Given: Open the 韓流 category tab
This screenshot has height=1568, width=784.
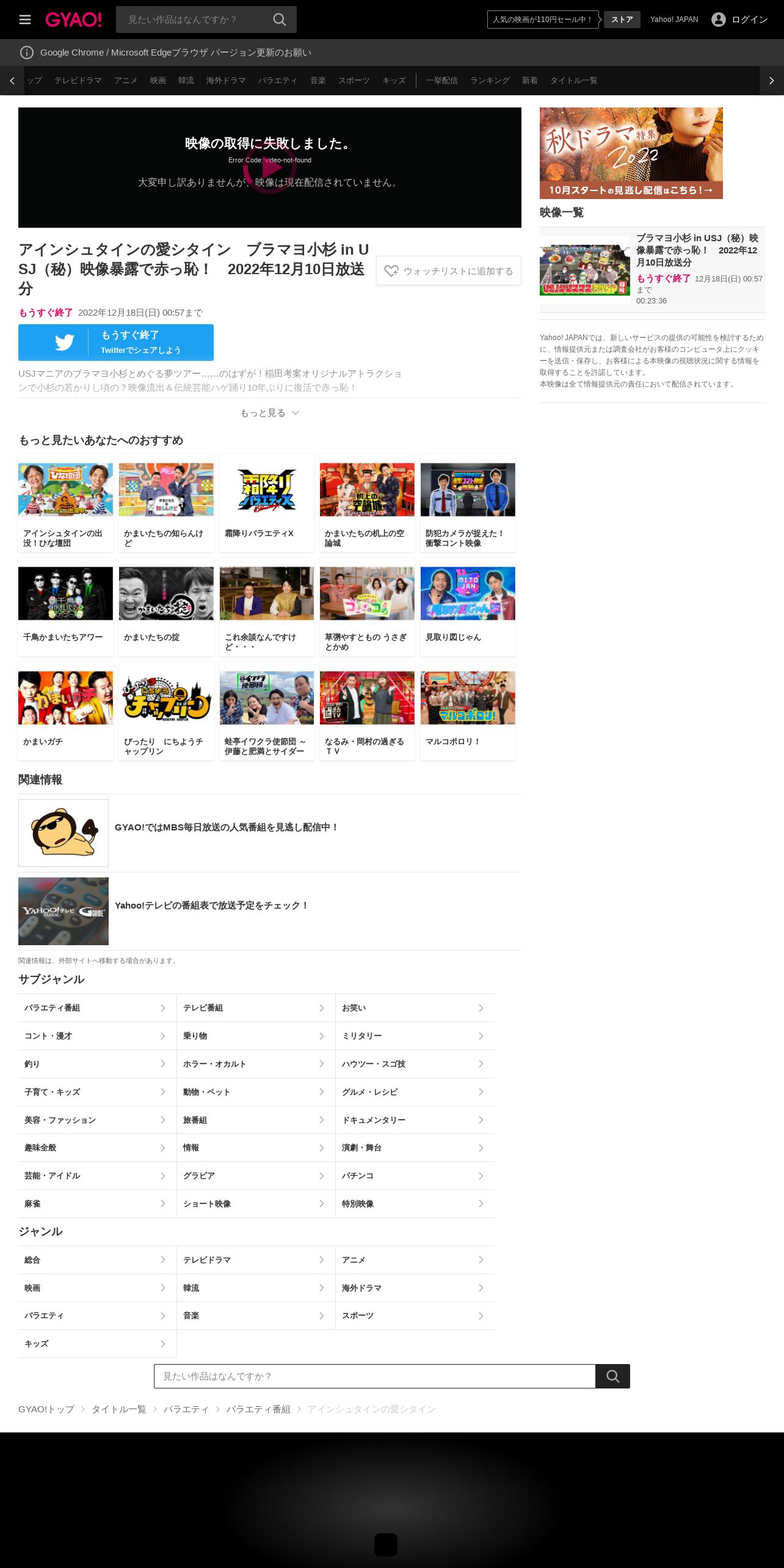Looking at the screenshot, I should tap(186, 81).
